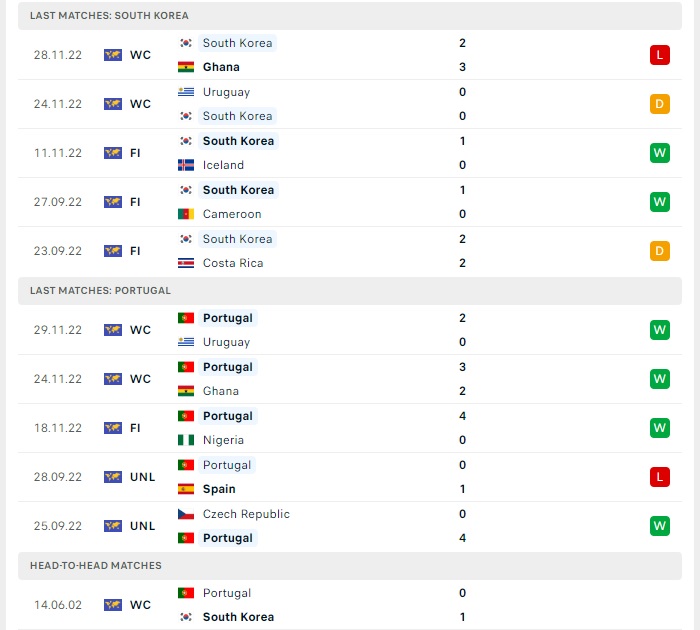Screen dimensions: 700x630
Task: Select the Portugal team name in Uruguay match
Action: 228,318
